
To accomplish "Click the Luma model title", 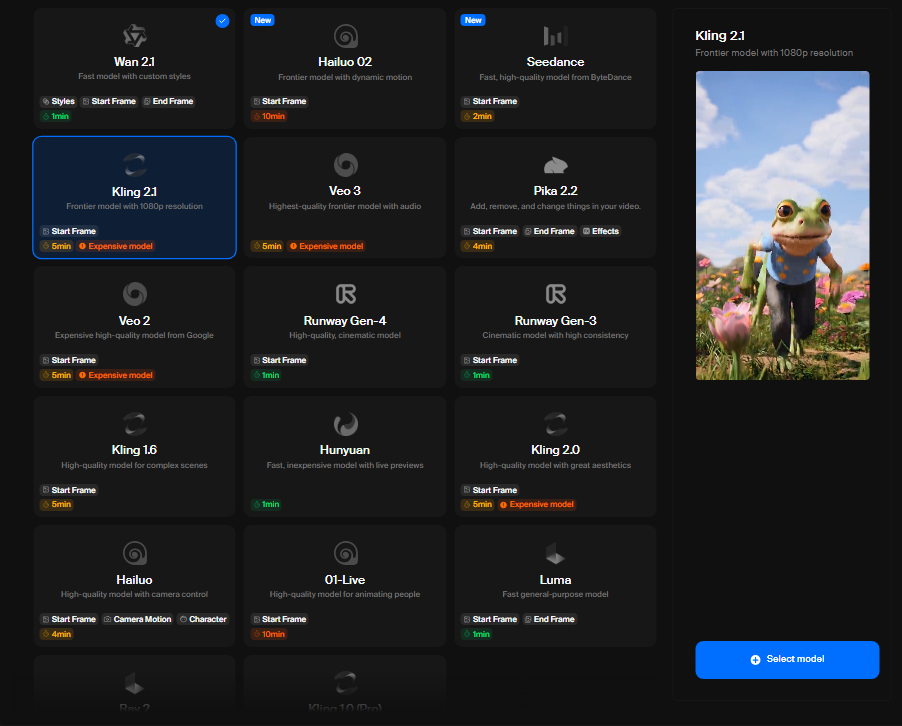I will point(556,580).
